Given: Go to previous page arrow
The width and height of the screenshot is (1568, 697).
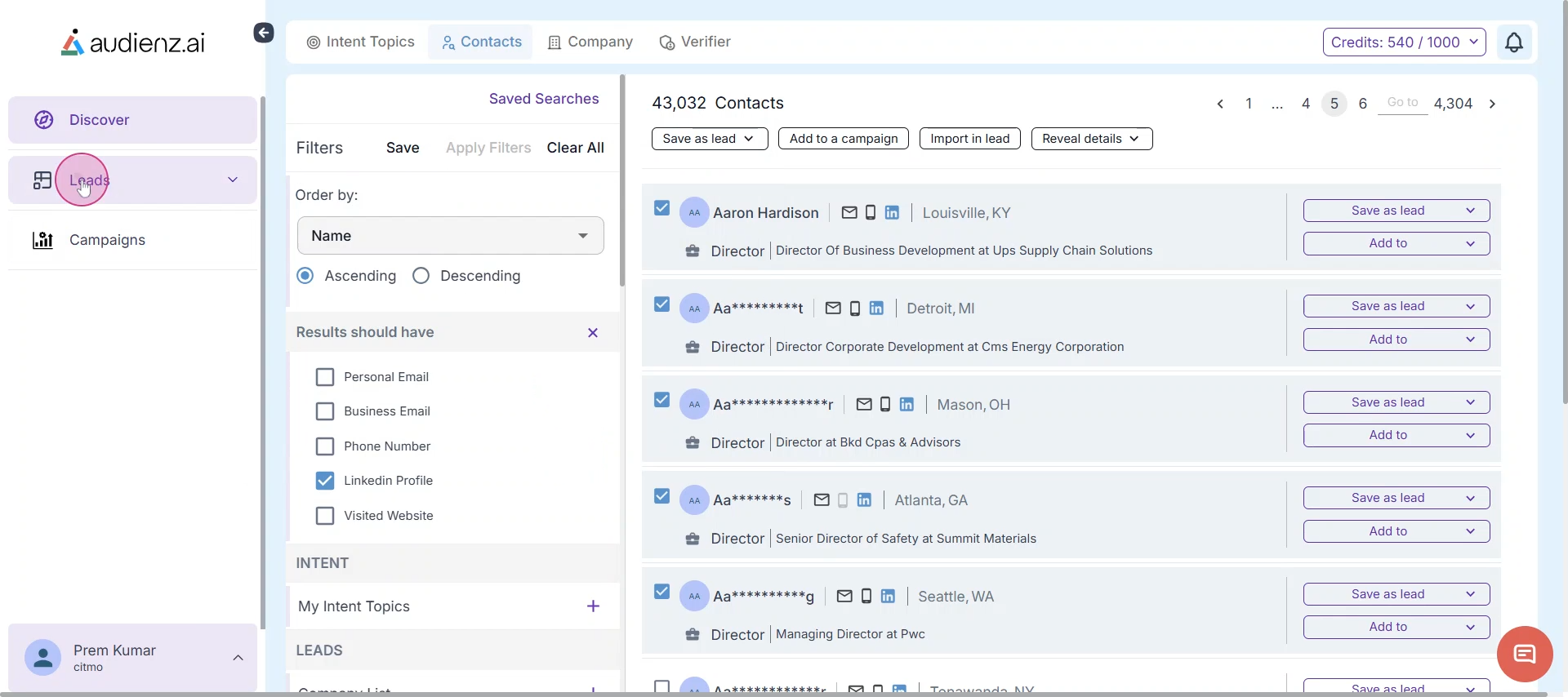Looking at the screenshot, I should 1220,104.
